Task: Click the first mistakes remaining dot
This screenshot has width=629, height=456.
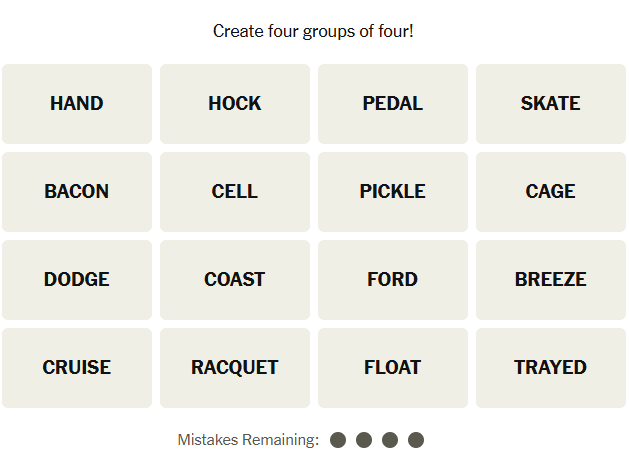Action: 338,440
